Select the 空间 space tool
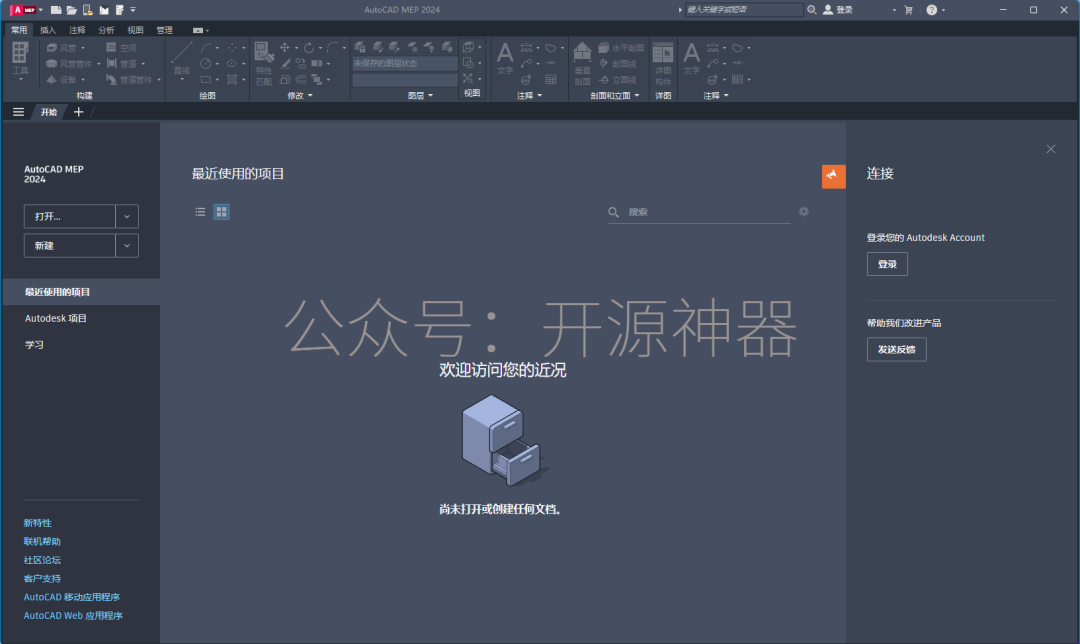Screen dimensions: 1080x644 [x=122, y=48]
